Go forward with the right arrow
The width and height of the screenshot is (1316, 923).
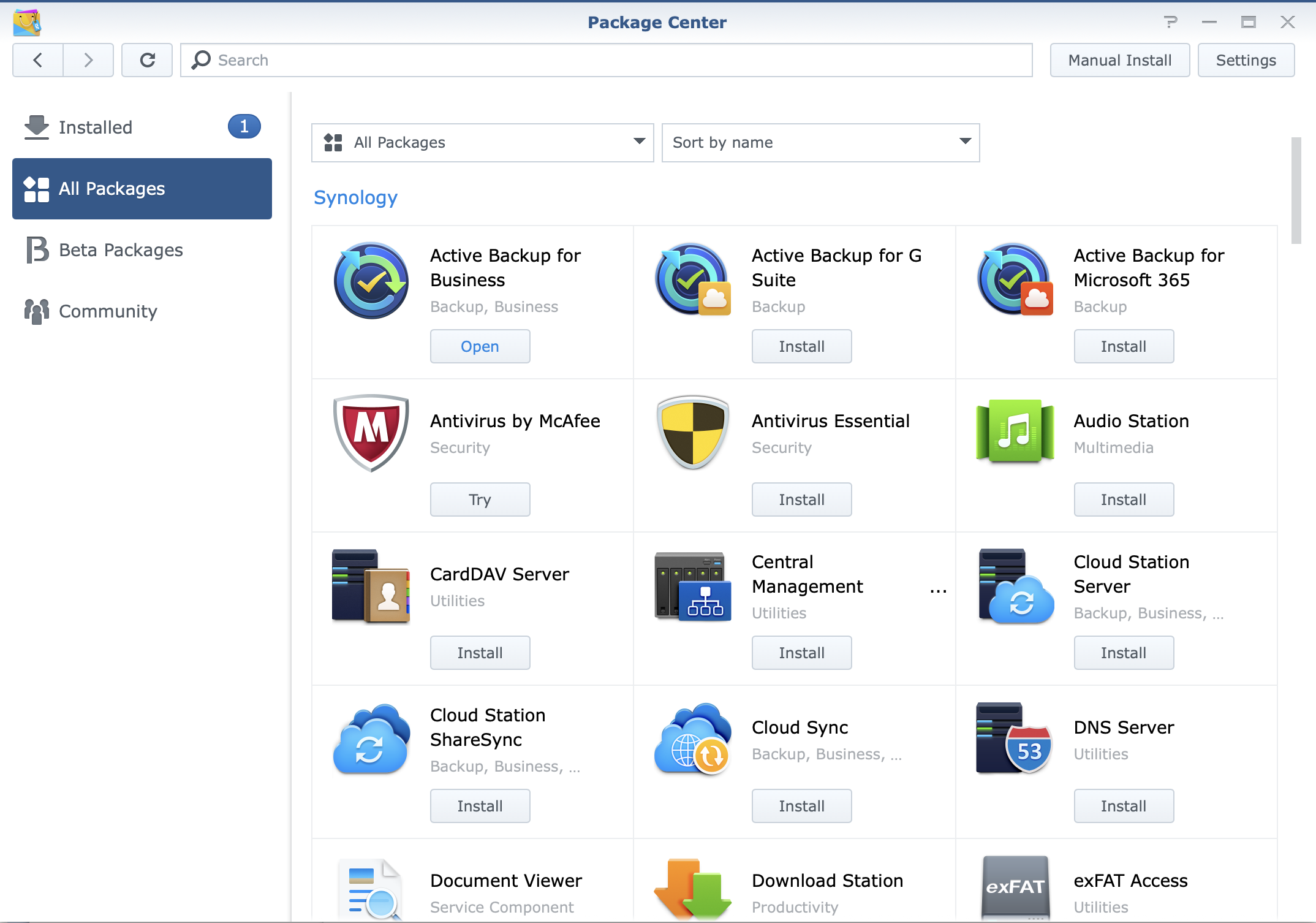tap(88, 60)
